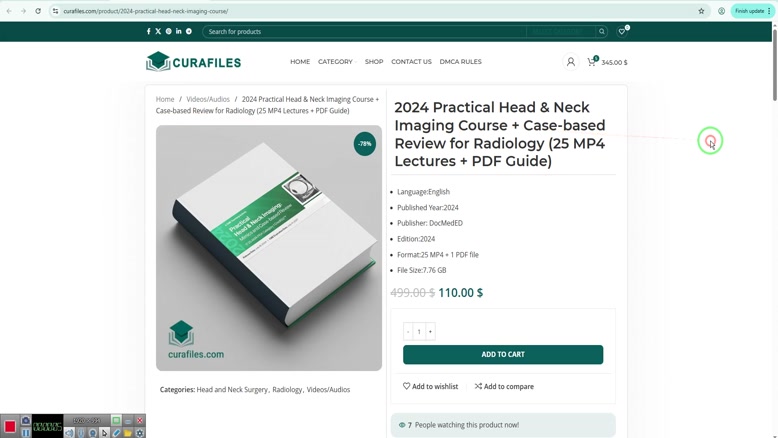Open the X social media icon
Viewport: 778px width, 438px height.
point(158,31)
